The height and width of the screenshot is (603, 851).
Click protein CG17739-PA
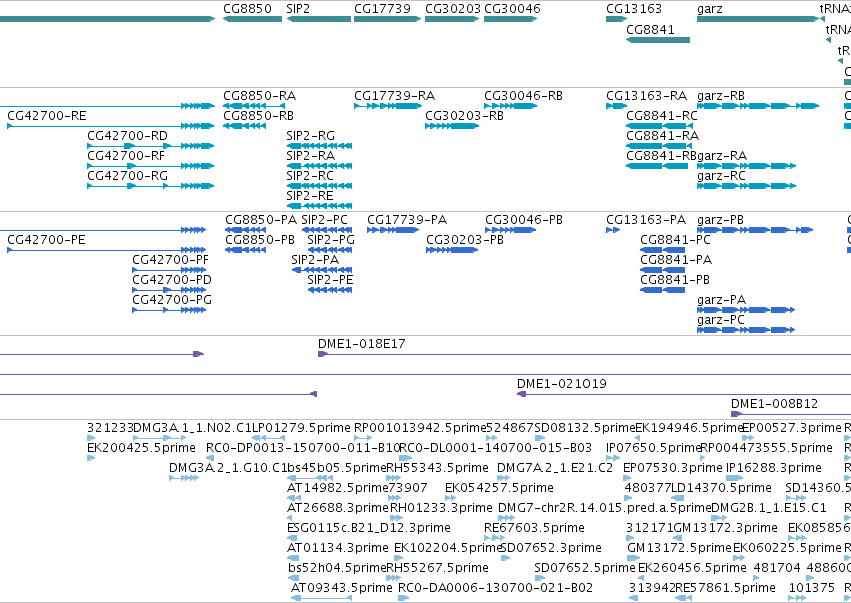tap(393, 230)
